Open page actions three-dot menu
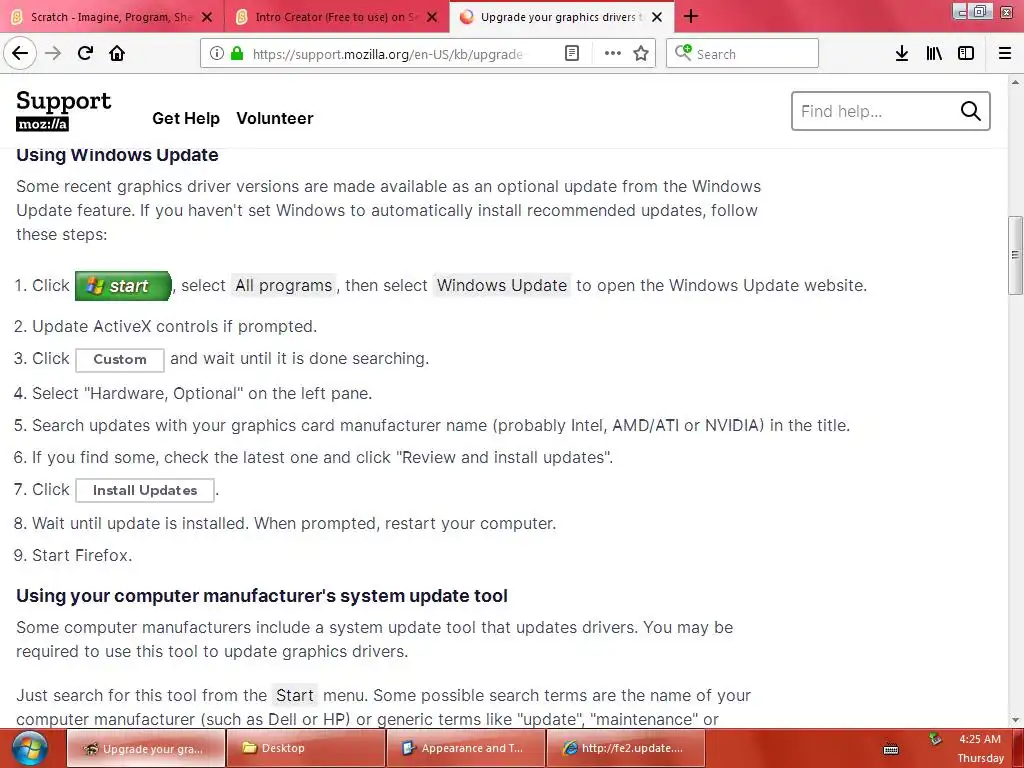The image size is (1024, 768). [x=613, y=54]
